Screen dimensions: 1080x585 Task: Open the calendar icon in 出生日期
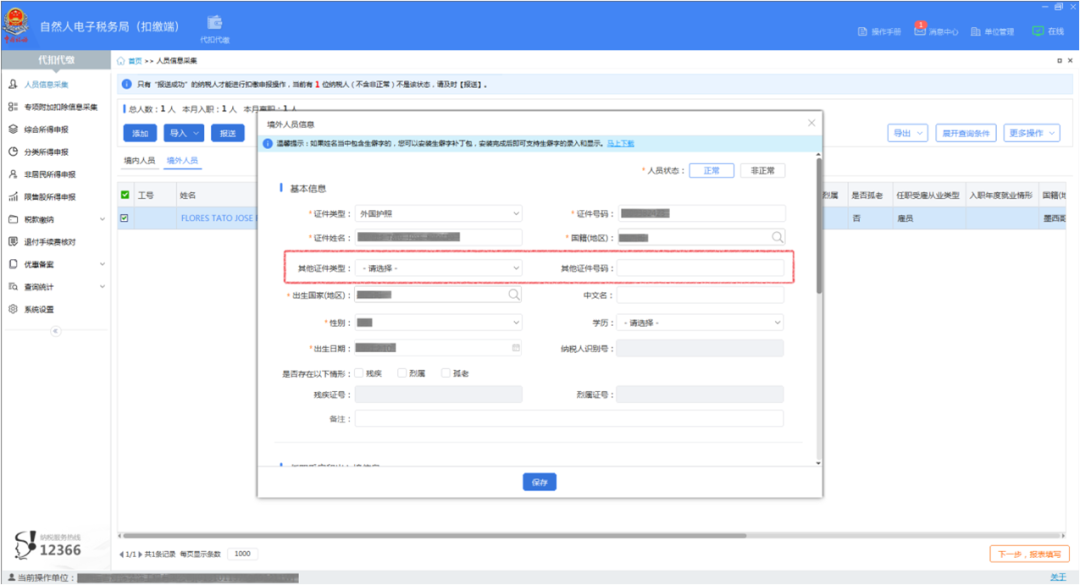[x=515, y=348]
